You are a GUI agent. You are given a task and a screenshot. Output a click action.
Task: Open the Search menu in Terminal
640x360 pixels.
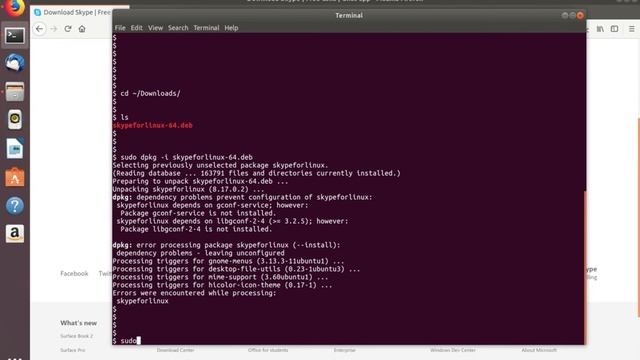pos(178,28)
